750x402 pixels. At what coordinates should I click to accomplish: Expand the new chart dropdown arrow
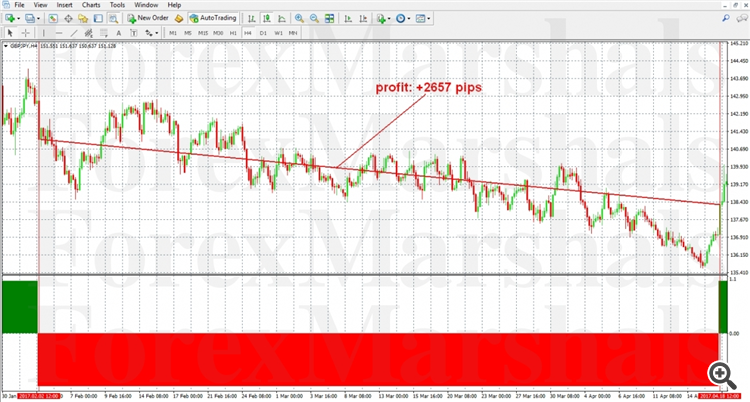coord(18,19)
